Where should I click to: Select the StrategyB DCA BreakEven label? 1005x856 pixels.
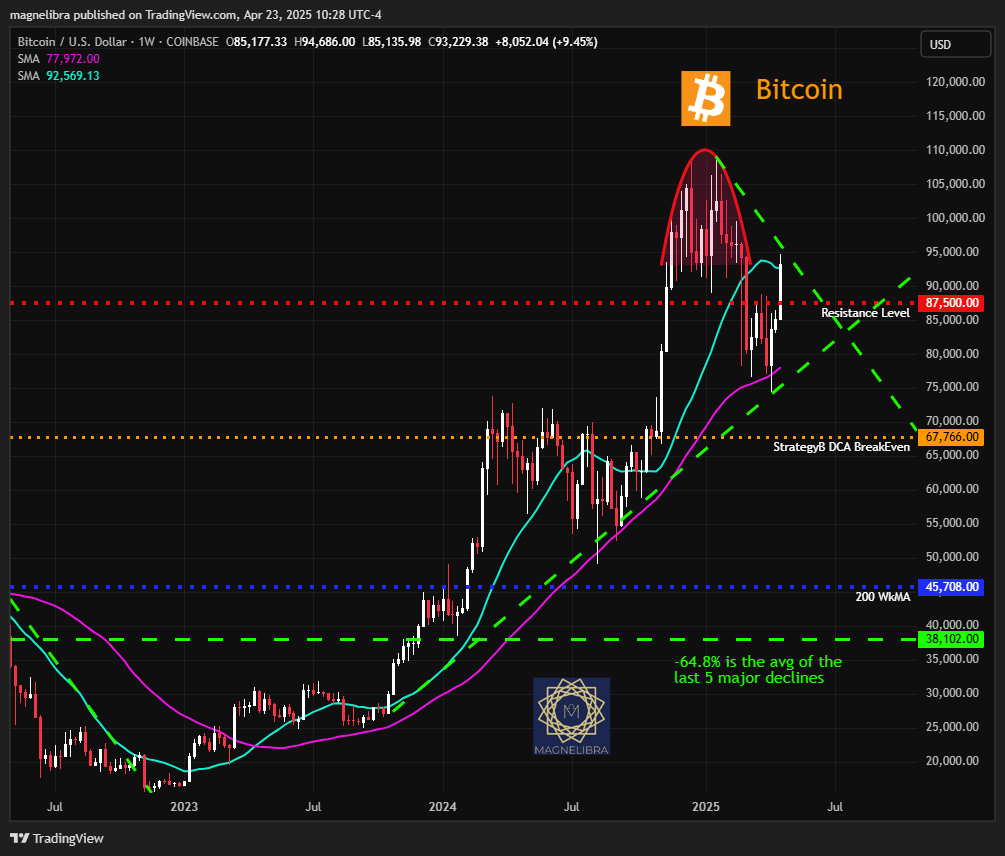[842, 447]
